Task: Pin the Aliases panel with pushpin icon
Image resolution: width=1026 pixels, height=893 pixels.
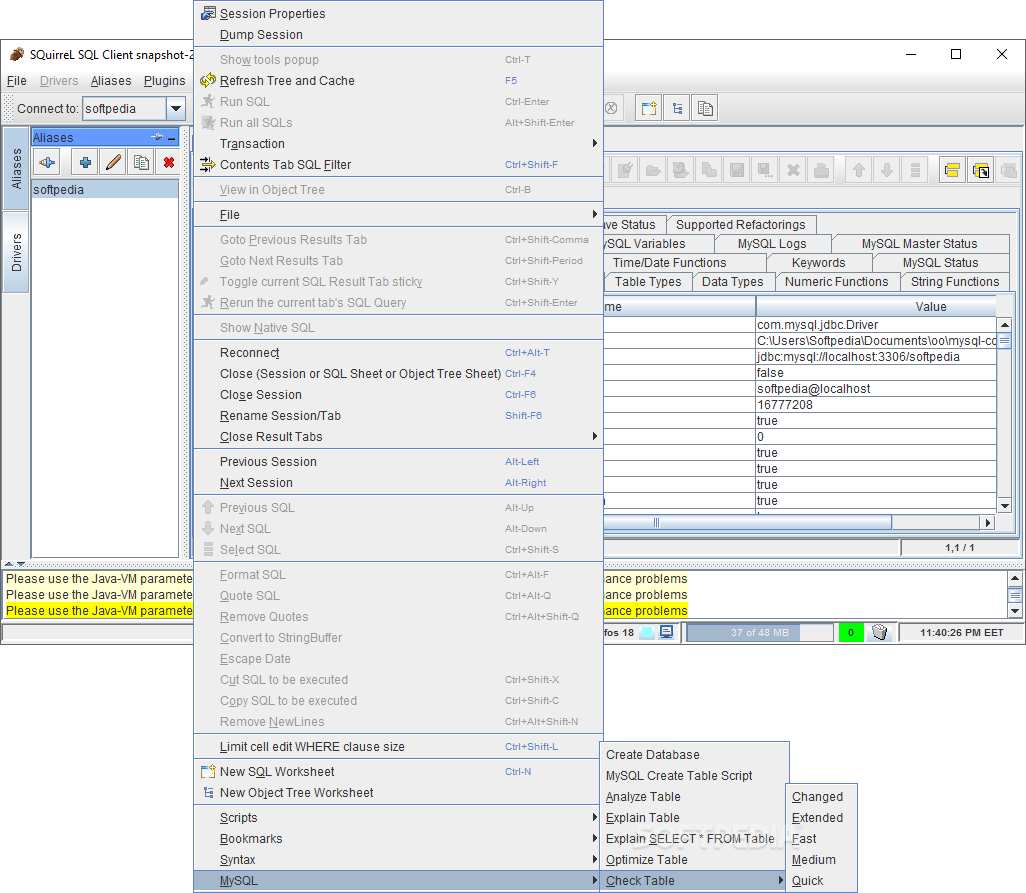Action: tap(157, 137)
